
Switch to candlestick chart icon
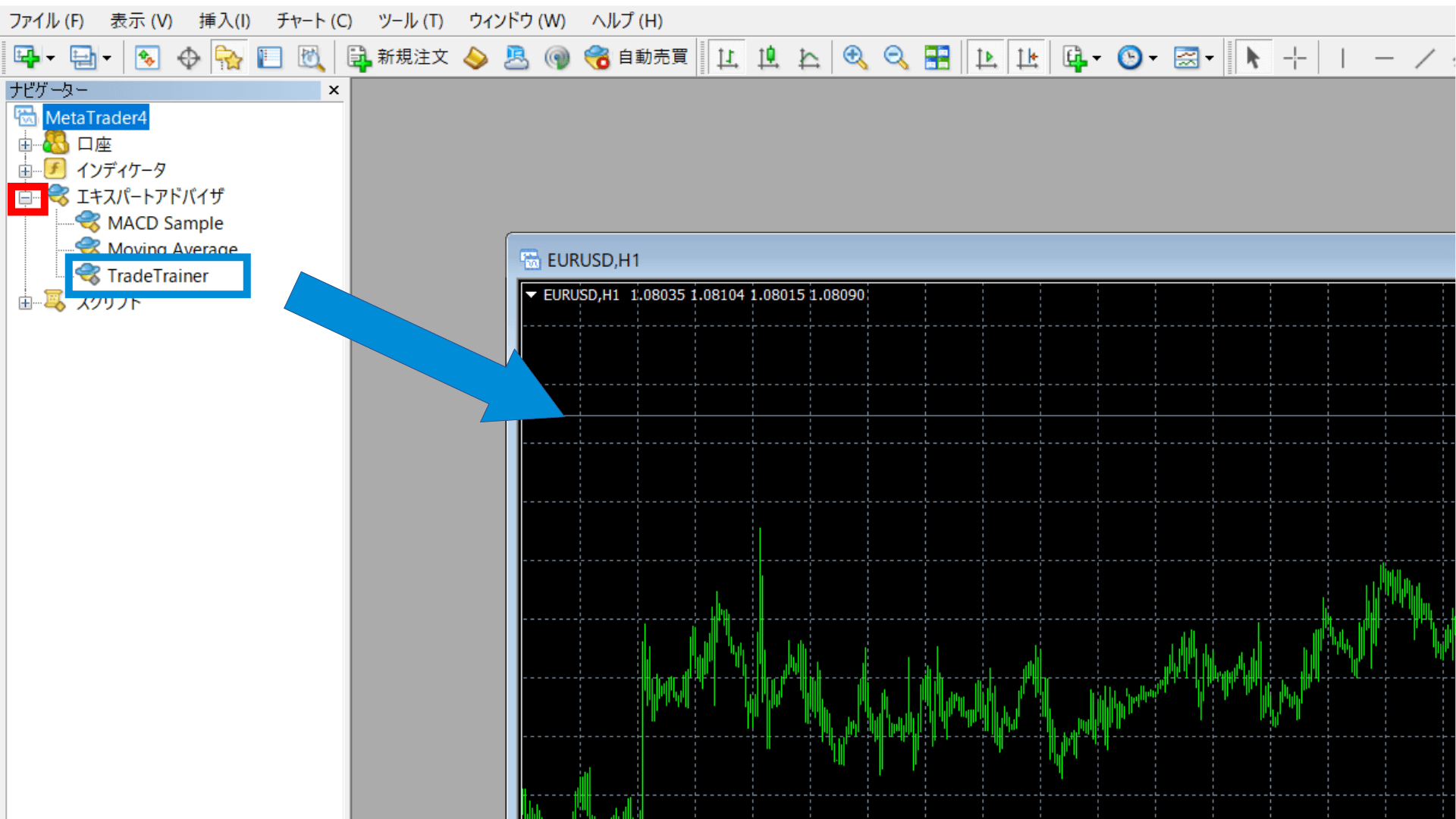coord(768,58)
